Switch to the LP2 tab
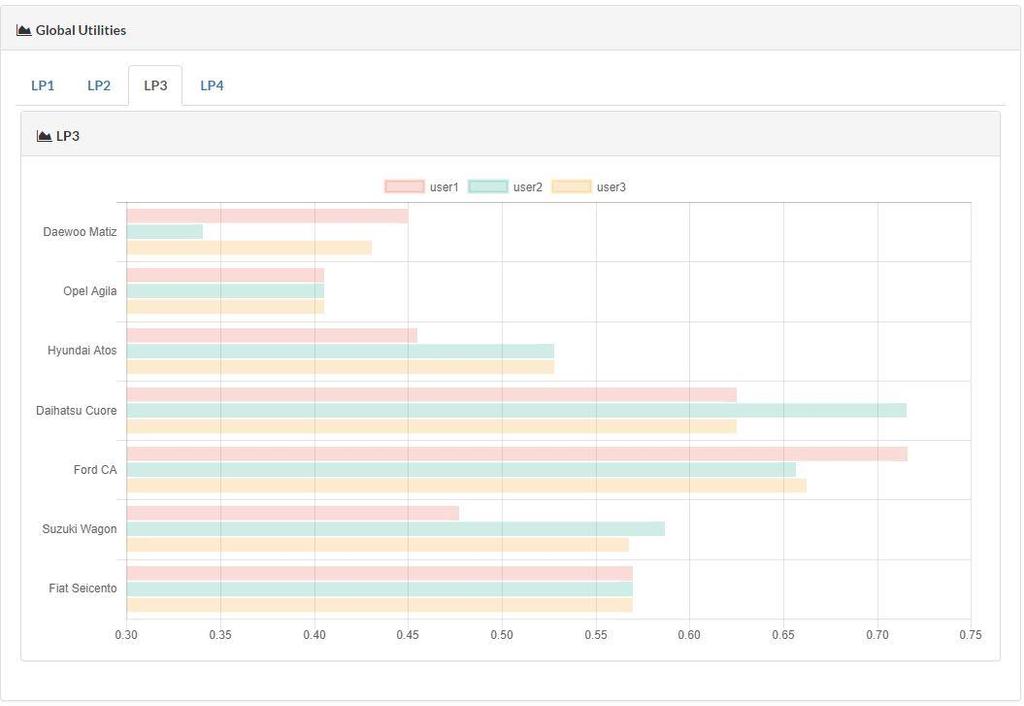1024x706 pixels. [99, 86]
